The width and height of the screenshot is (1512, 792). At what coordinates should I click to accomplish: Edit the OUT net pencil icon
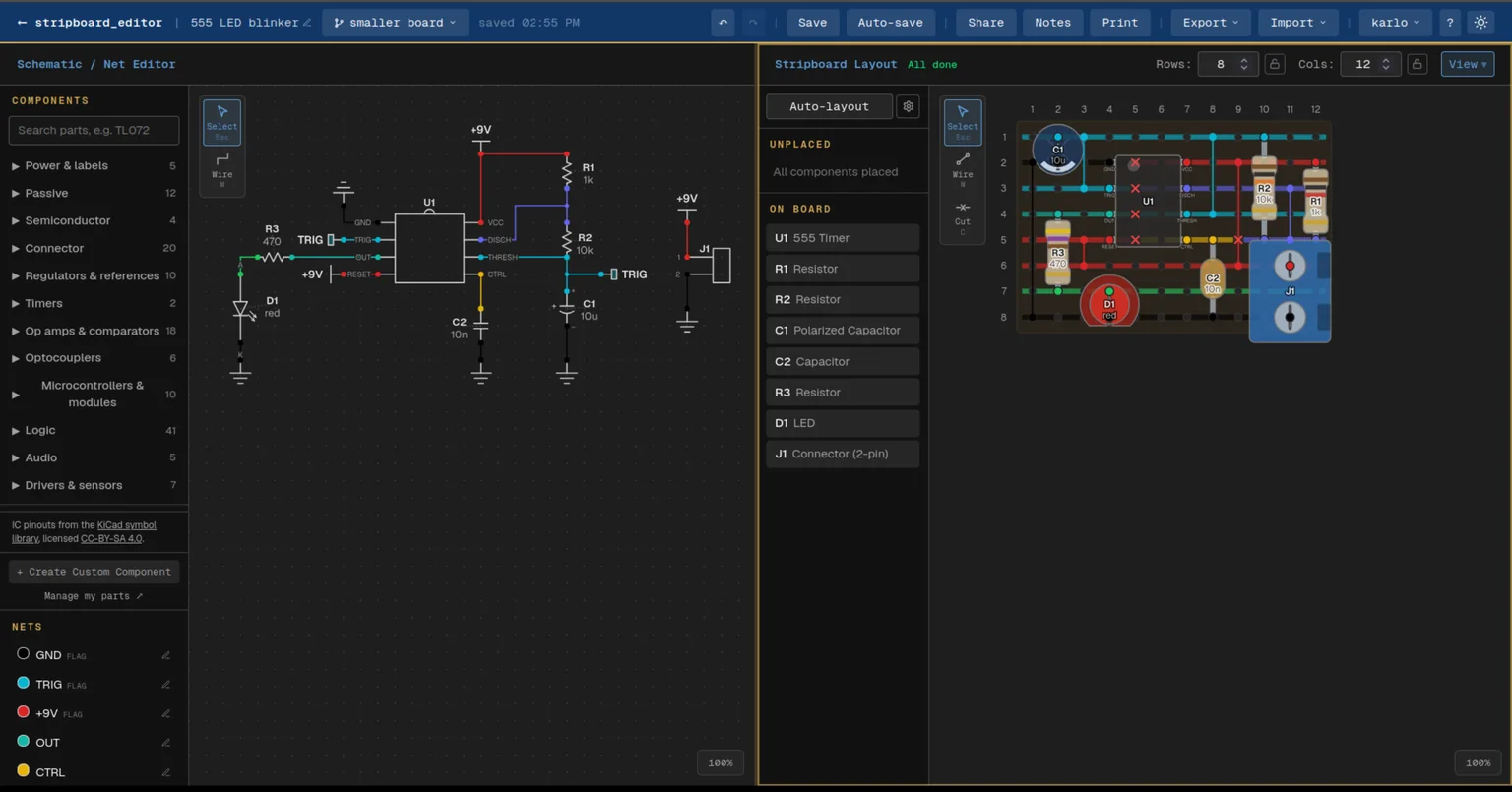(x=165, y=743)
